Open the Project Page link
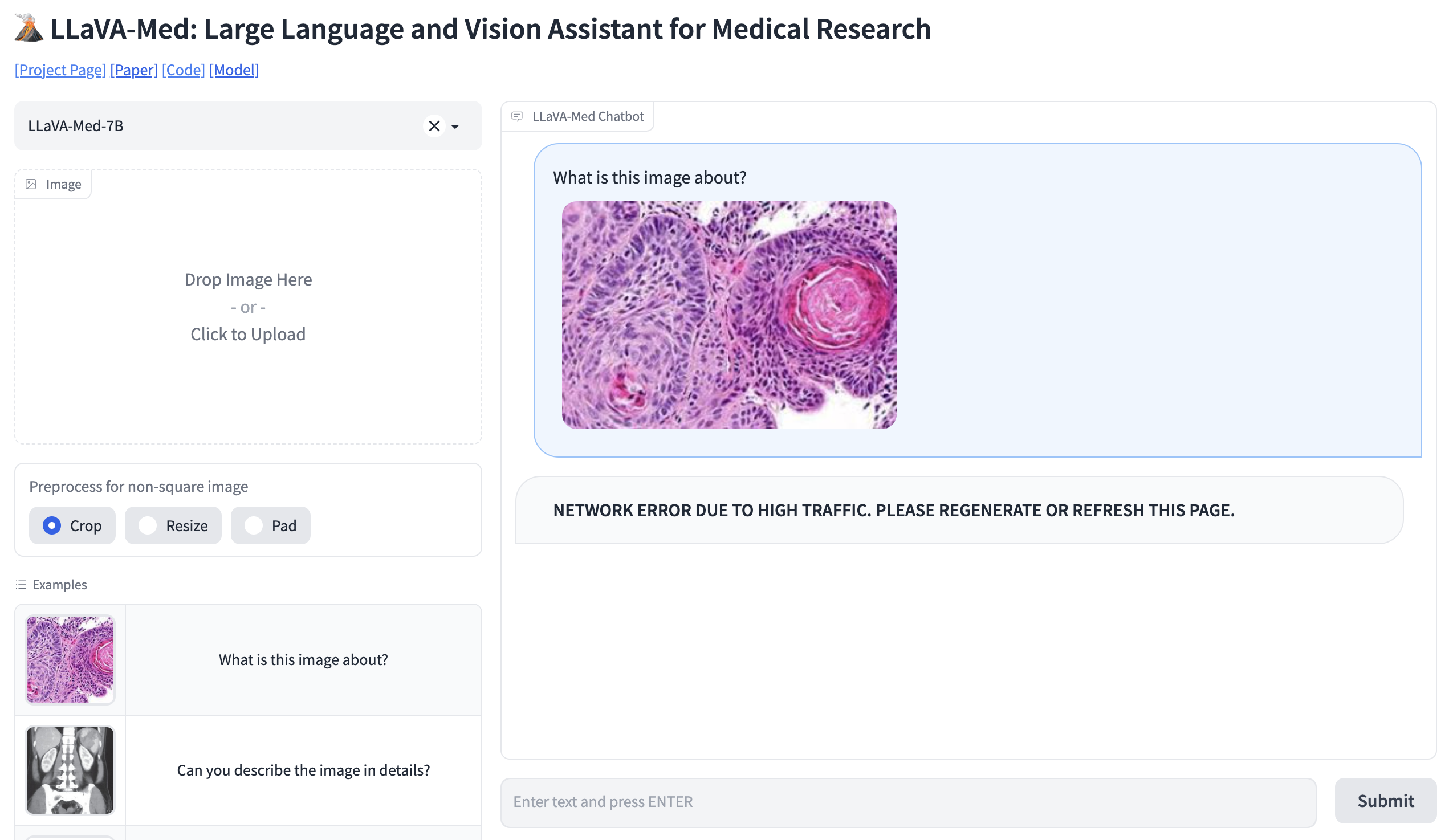Image resolution: width=1449 pixels, height=840 pixels. tap(60, 70)
